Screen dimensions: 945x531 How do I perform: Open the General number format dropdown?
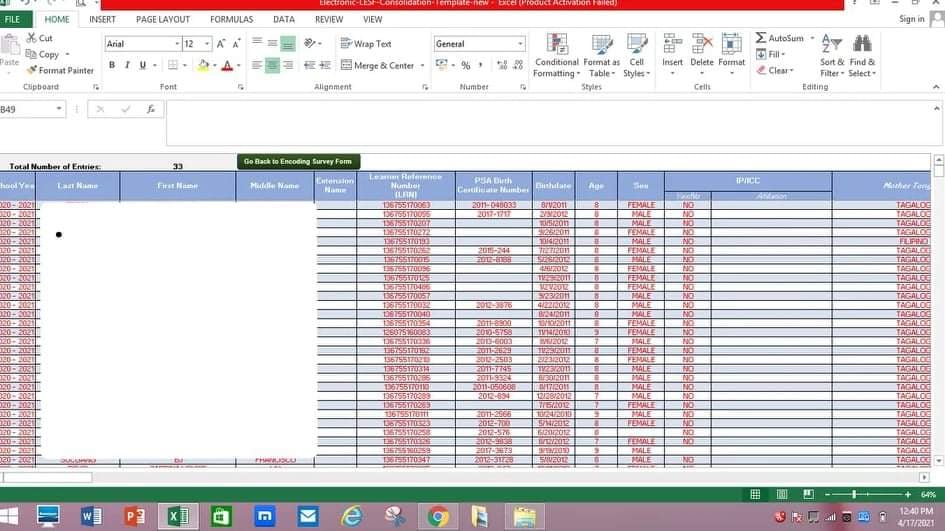coord(520,43)
